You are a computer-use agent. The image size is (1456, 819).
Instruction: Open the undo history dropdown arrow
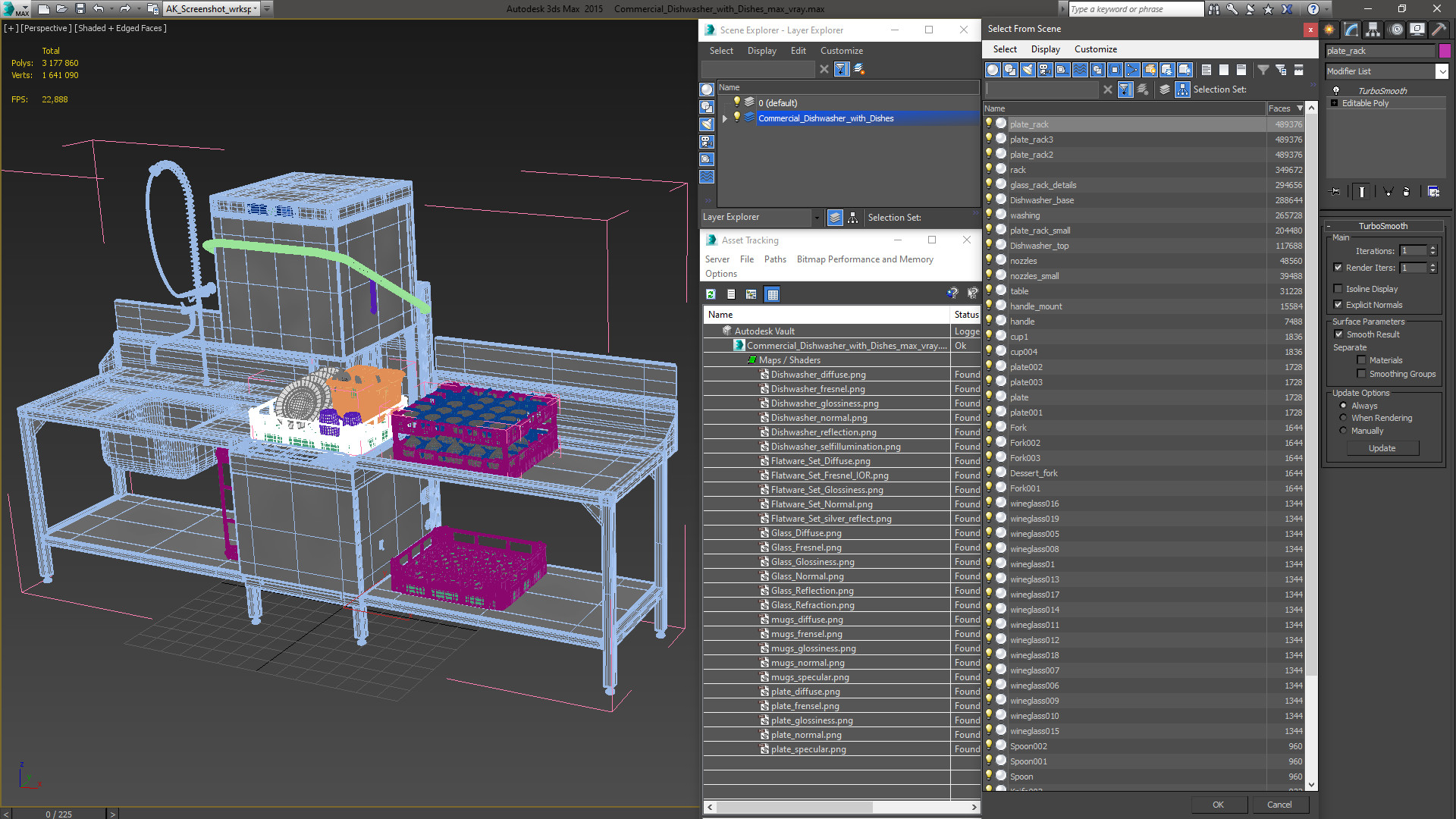[x=111, y=9]
